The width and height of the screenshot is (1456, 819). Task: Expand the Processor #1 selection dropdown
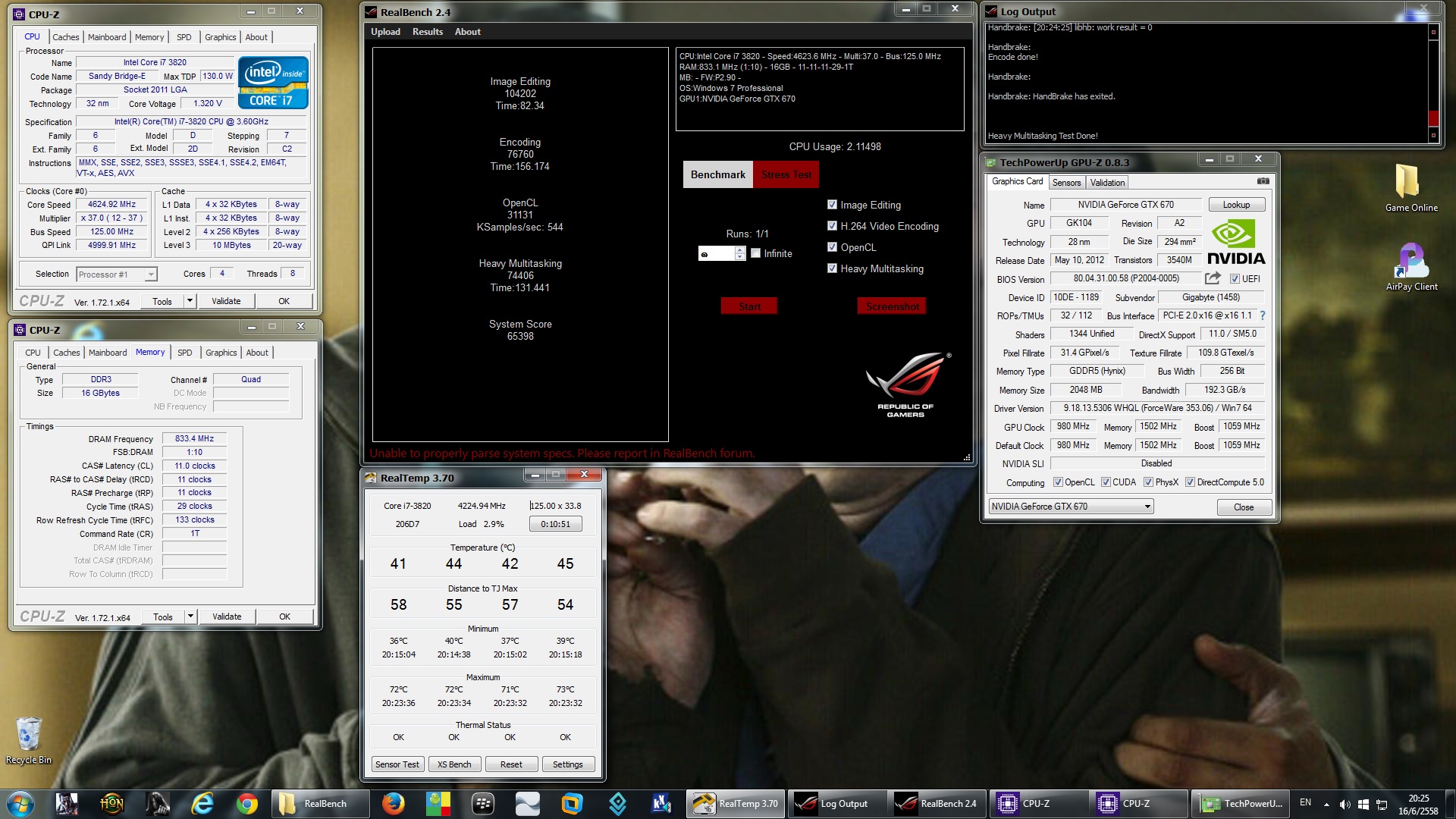[x=151, y=275]
